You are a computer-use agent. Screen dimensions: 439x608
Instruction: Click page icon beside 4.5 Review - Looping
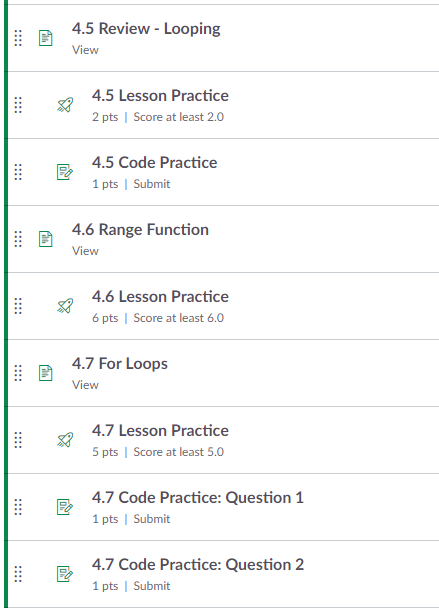[x=45, y=38]
